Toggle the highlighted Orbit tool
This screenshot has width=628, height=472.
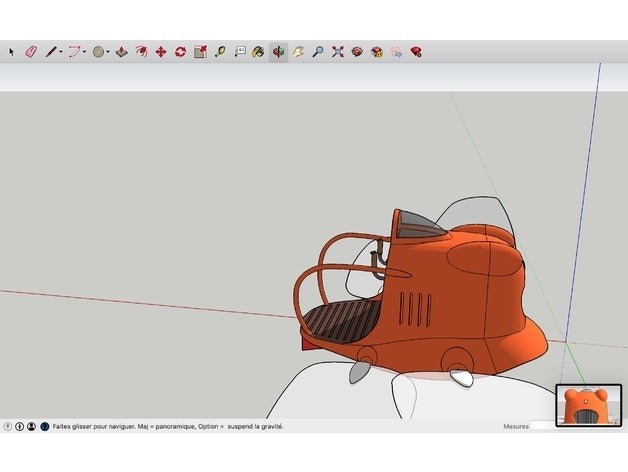[x=278, y=51]
